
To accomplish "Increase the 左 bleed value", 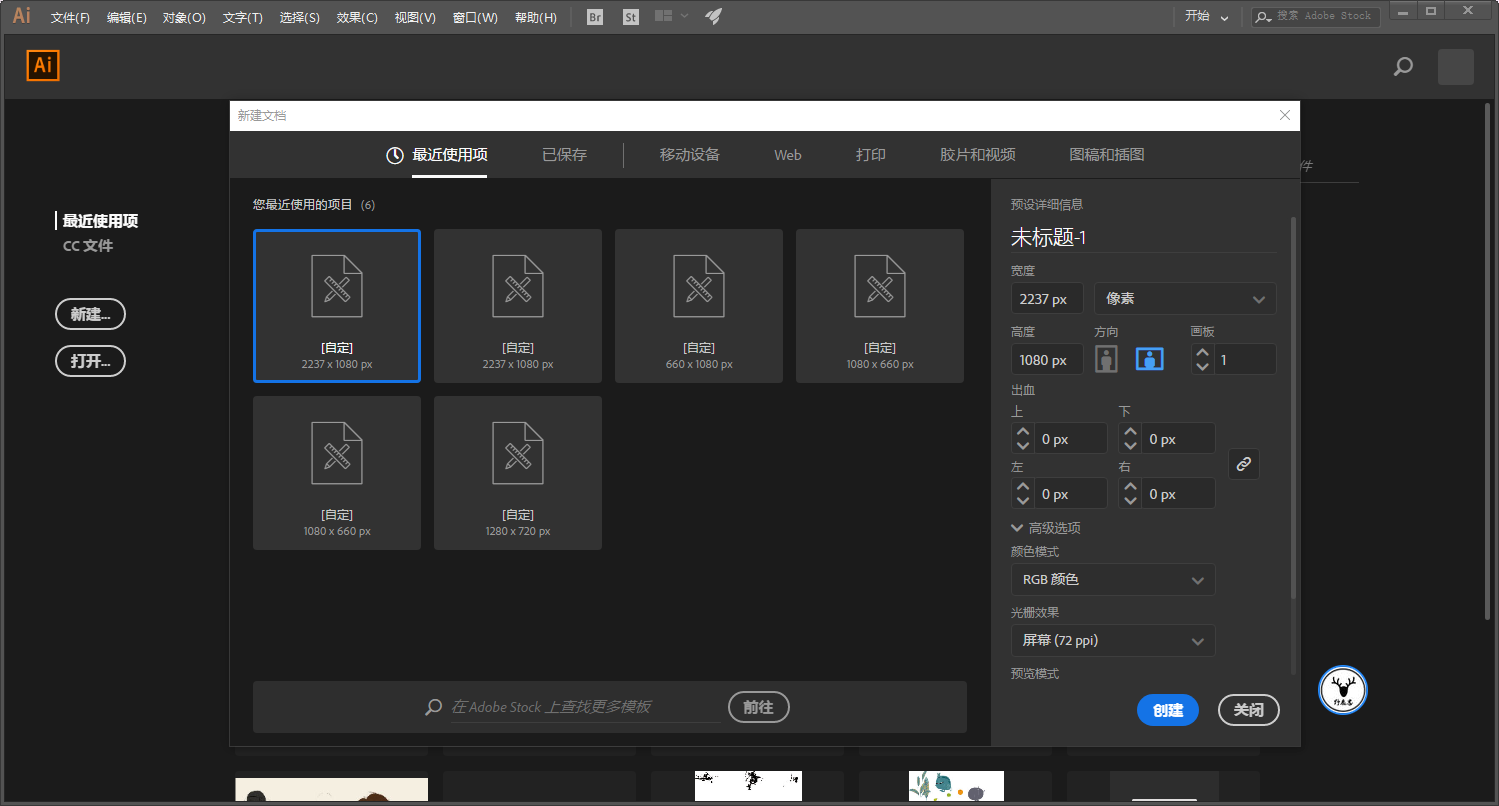I will pos(1022,486).
